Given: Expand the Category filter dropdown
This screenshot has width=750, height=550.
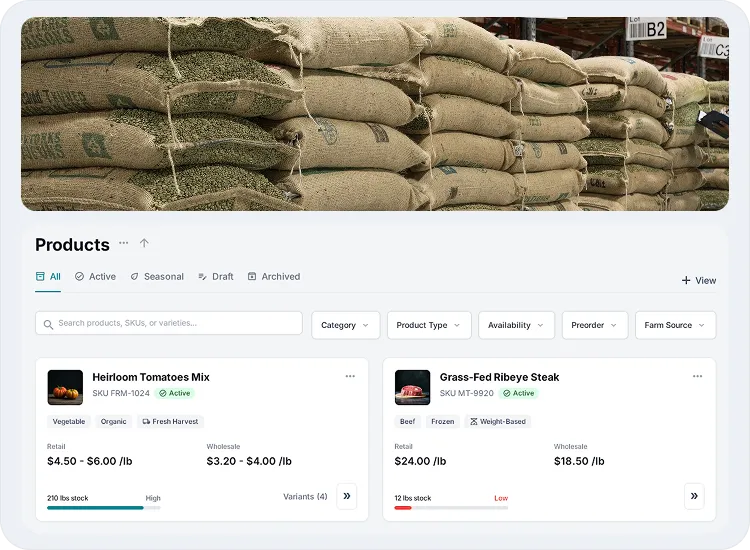Looking at the screenshot, I should [345, 325].
